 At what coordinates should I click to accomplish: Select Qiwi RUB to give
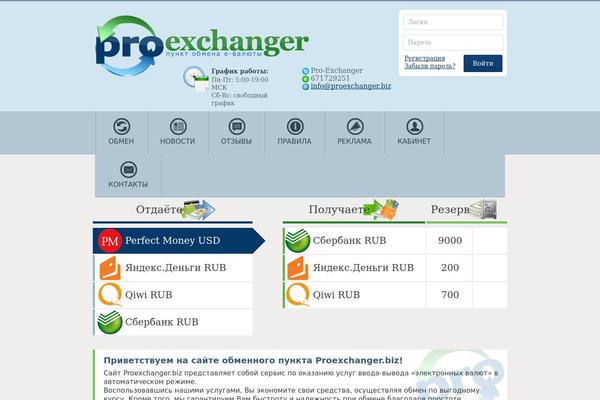(173, 295)
